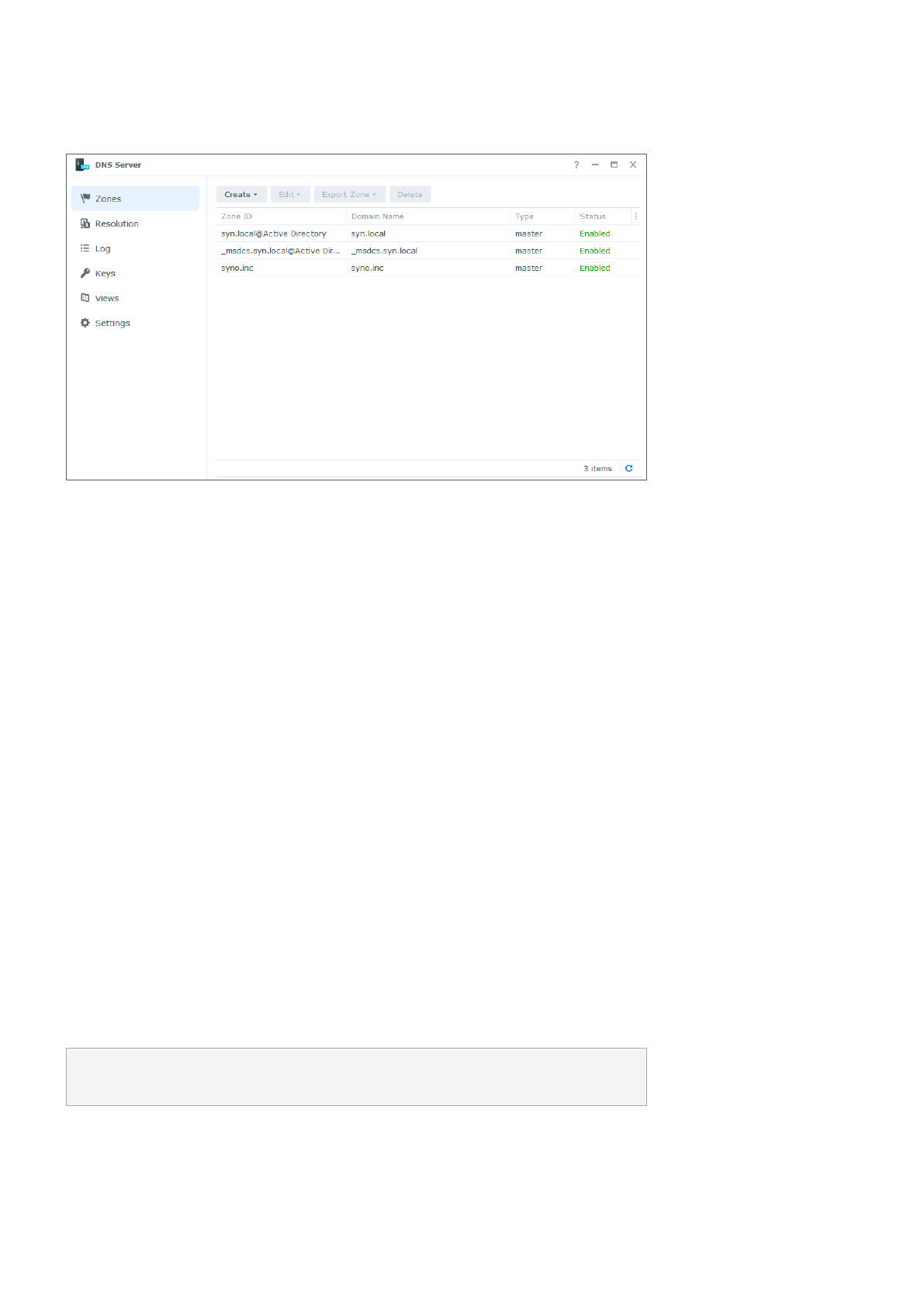Select the syn.local@Active Directory zone row

428,234
